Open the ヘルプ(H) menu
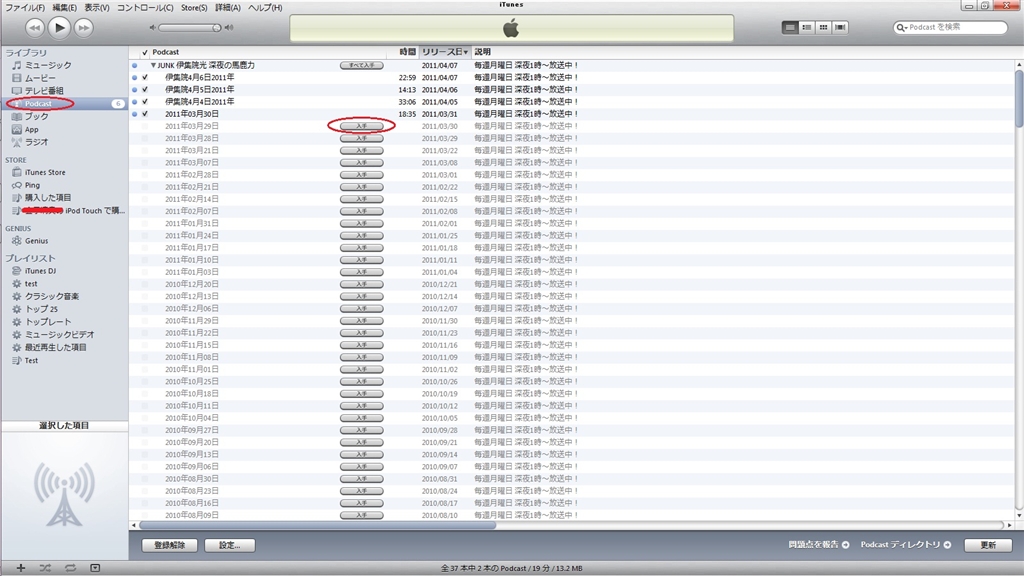Image resolution: width=1024 pixels, height=576 pixels. tap(265, 8)
